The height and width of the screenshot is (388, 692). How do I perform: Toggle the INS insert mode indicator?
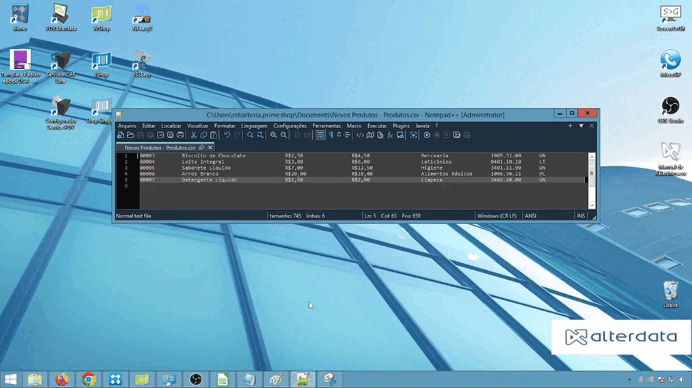point(580,216)
